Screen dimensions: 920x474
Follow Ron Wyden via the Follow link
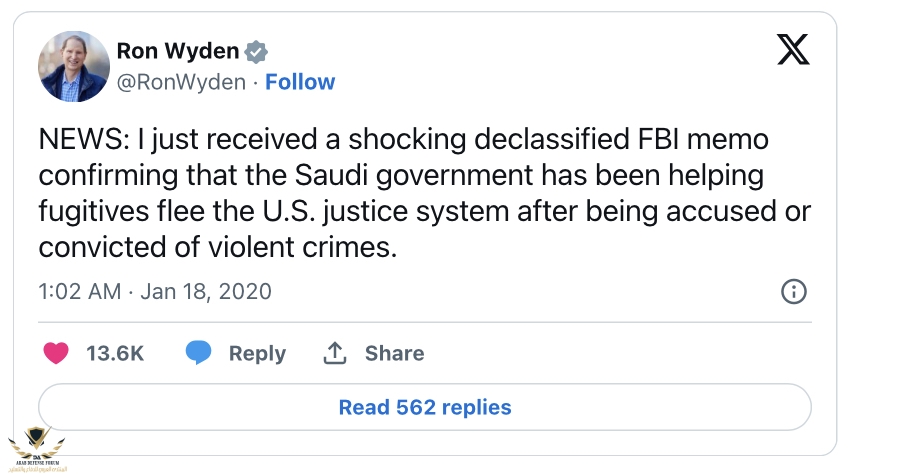pyautogui.click(x=300, y=82)
